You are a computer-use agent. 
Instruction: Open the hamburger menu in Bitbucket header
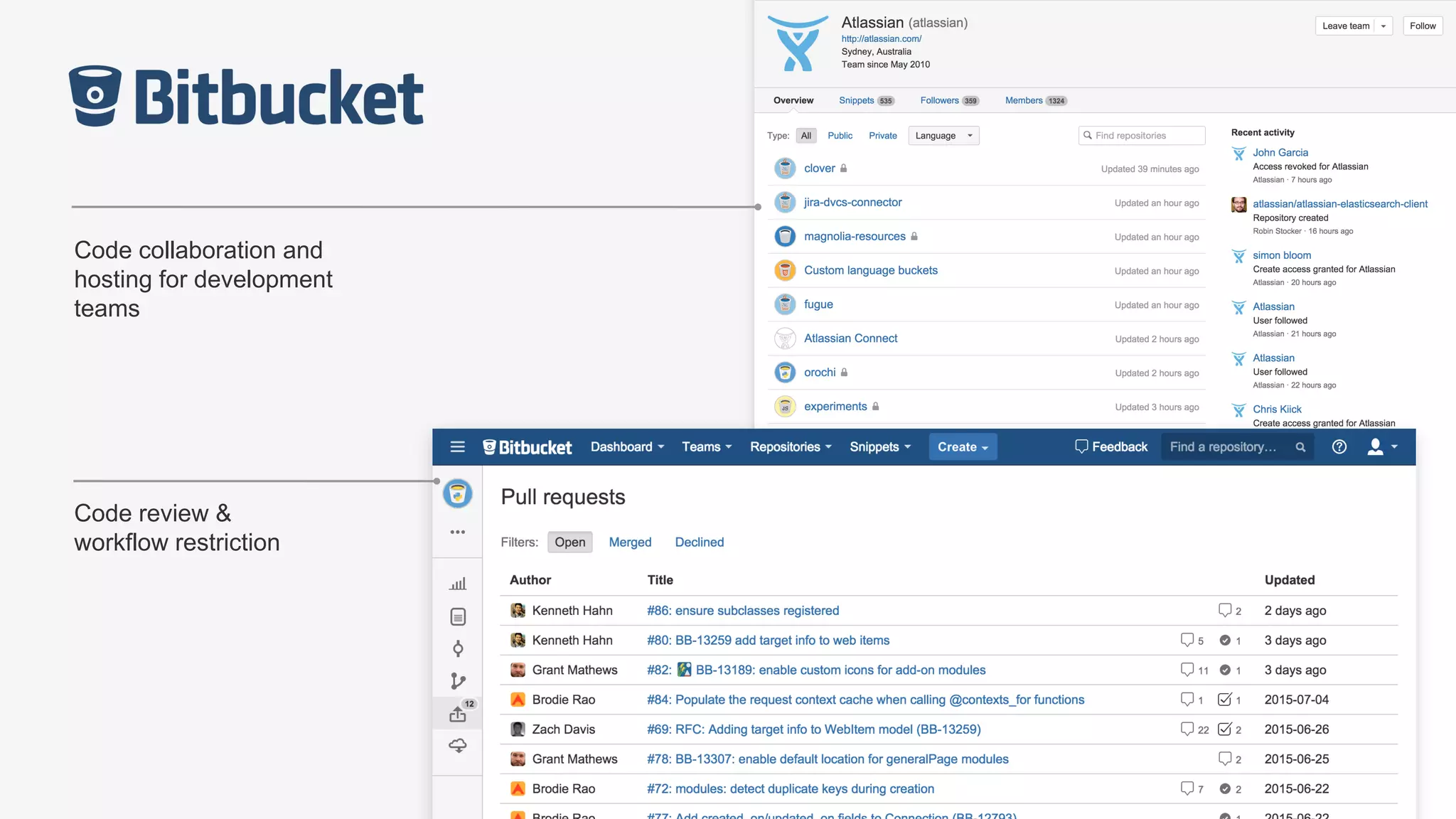(x=457, y=446)
